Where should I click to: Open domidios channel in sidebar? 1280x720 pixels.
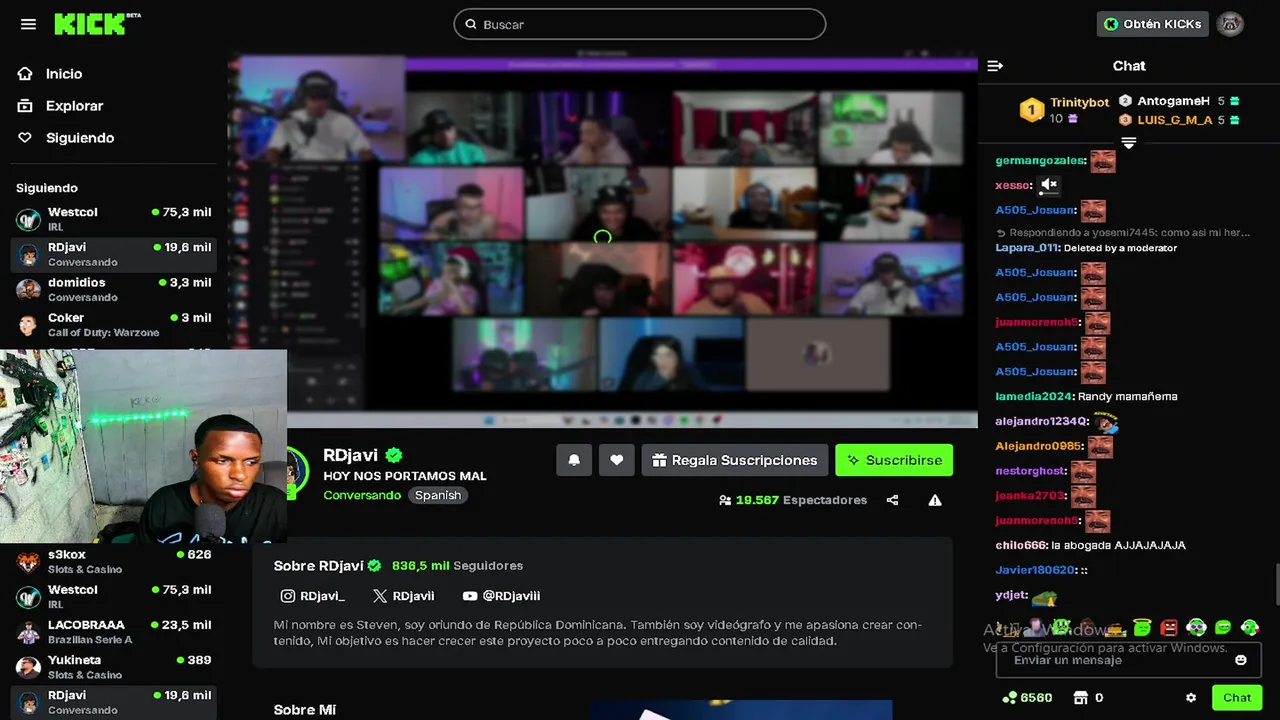(x=113, y=289)
